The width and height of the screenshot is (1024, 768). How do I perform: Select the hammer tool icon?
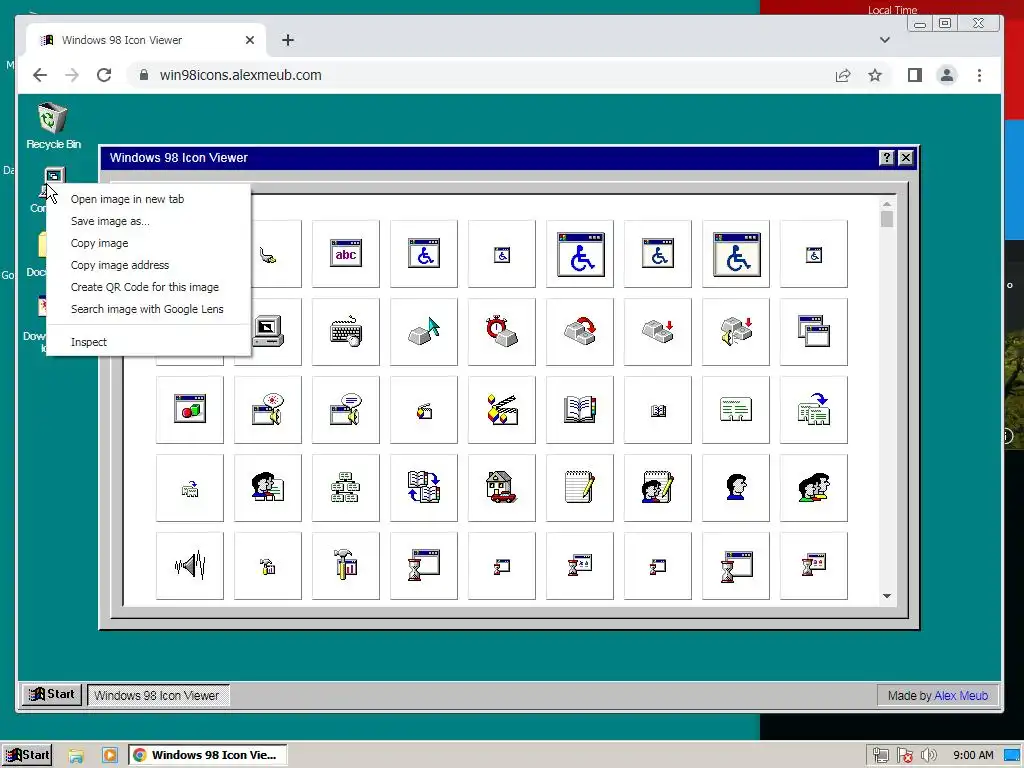(345, 566)
